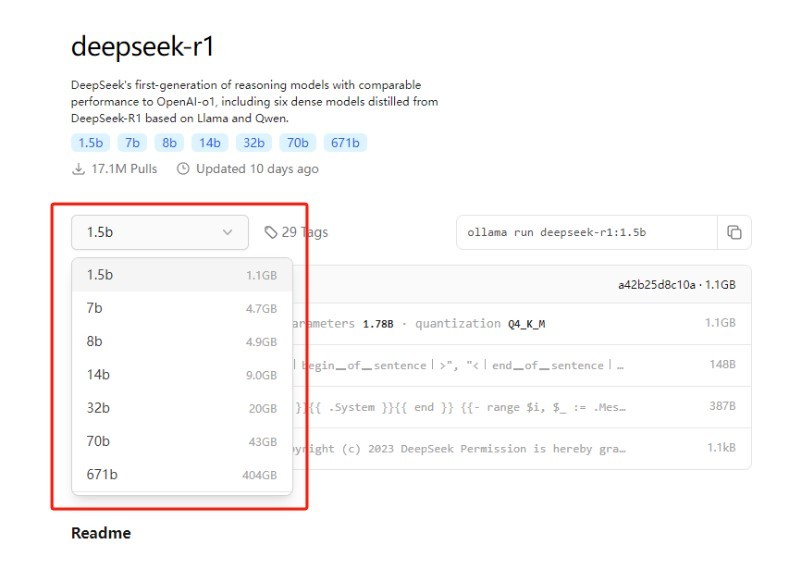Click the 32b blue tag badge
Image resolution: width=806 pixels, height=563 pixels.
252,143
